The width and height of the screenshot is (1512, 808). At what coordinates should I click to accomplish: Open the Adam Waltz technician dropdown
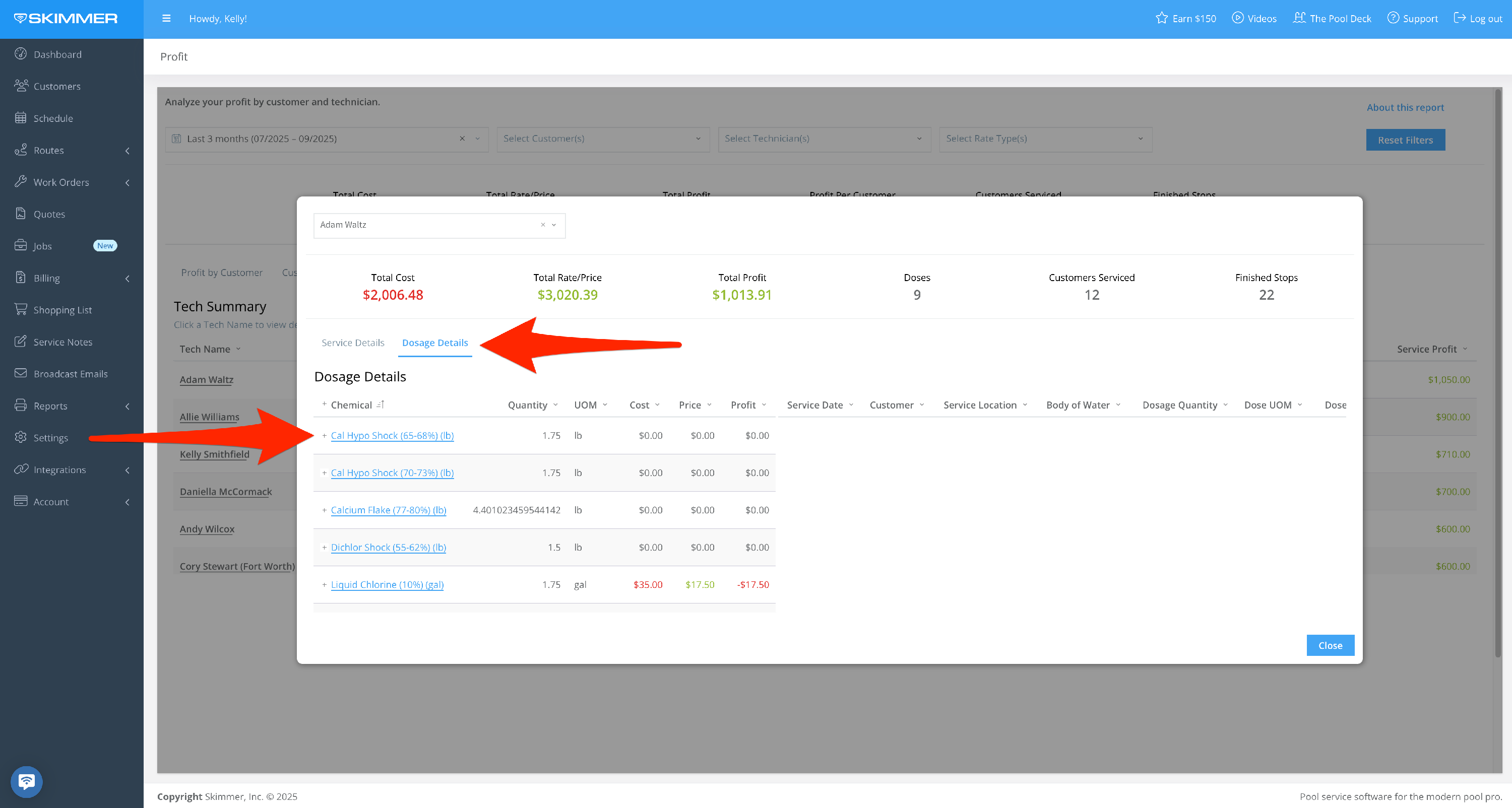[x=553, y=225]
